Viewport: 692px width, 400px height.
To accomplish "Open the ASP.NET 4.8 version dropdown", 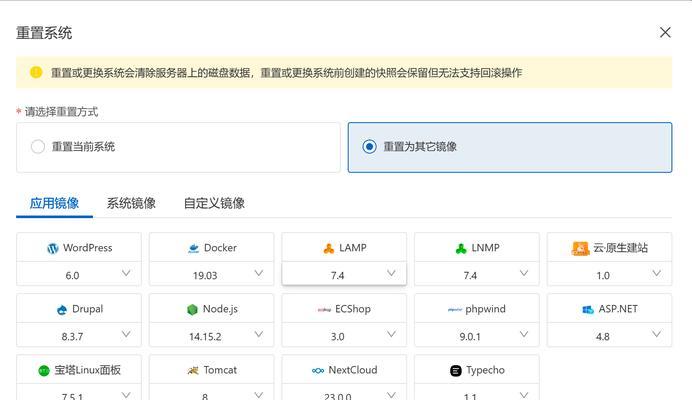I will [609, 335].
